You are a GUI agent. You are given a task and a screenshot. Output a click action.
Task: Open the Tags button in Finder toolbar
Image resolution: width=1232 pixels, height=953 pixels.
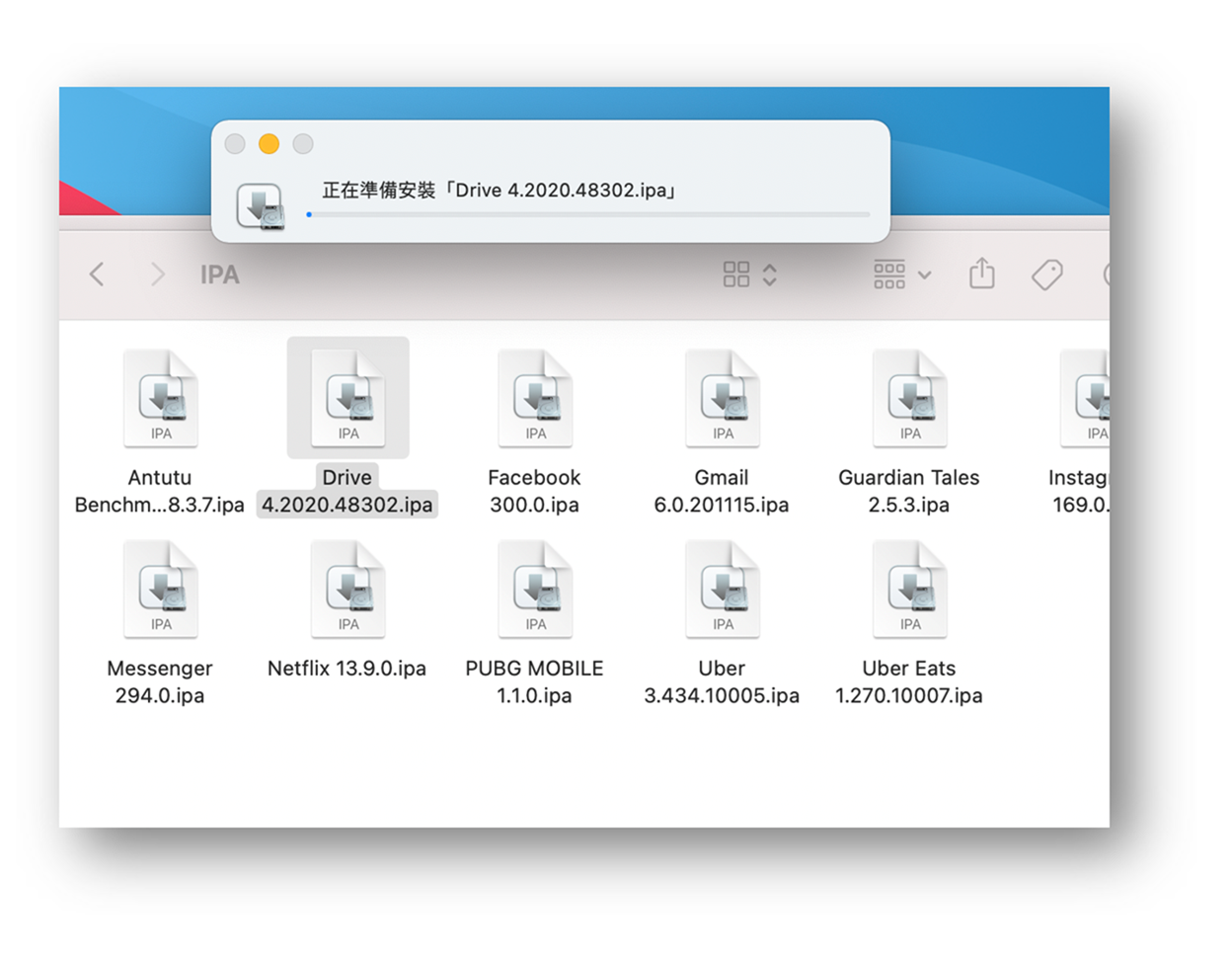pyautogui.click(x=1046, y=275)
